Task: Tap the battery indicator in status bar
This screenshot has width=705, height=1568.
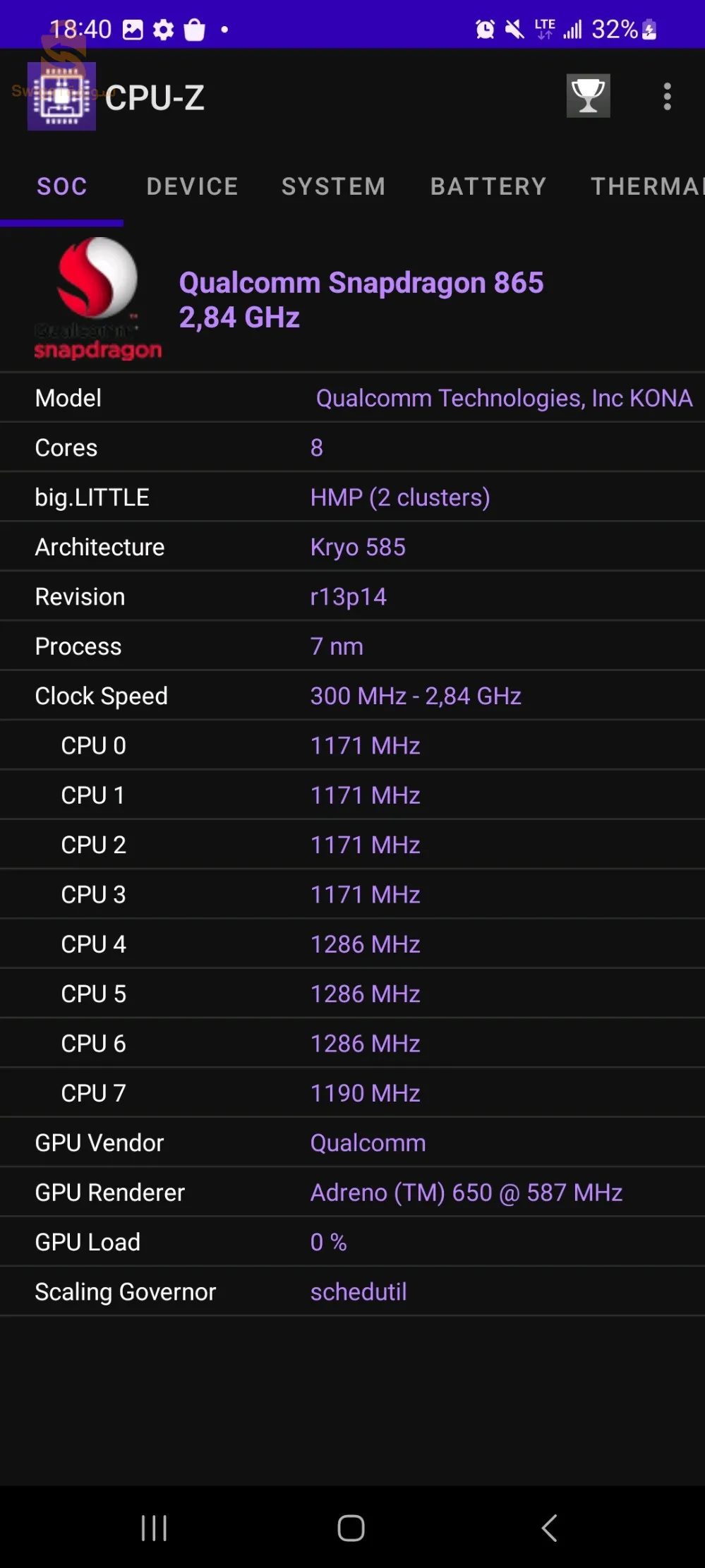Action: click(x=649, y=30)
